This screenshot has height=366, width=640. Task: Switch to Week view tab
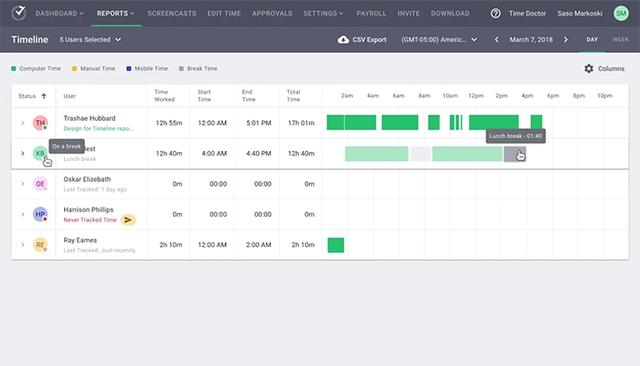620,40
